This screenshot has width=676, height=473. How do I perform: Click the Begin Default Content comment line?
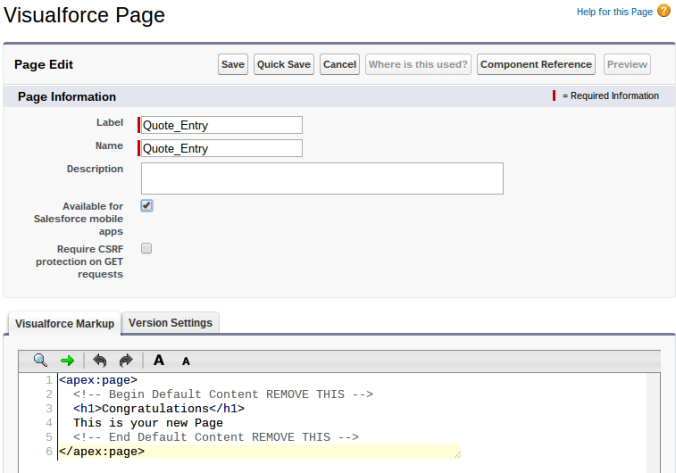223,394
